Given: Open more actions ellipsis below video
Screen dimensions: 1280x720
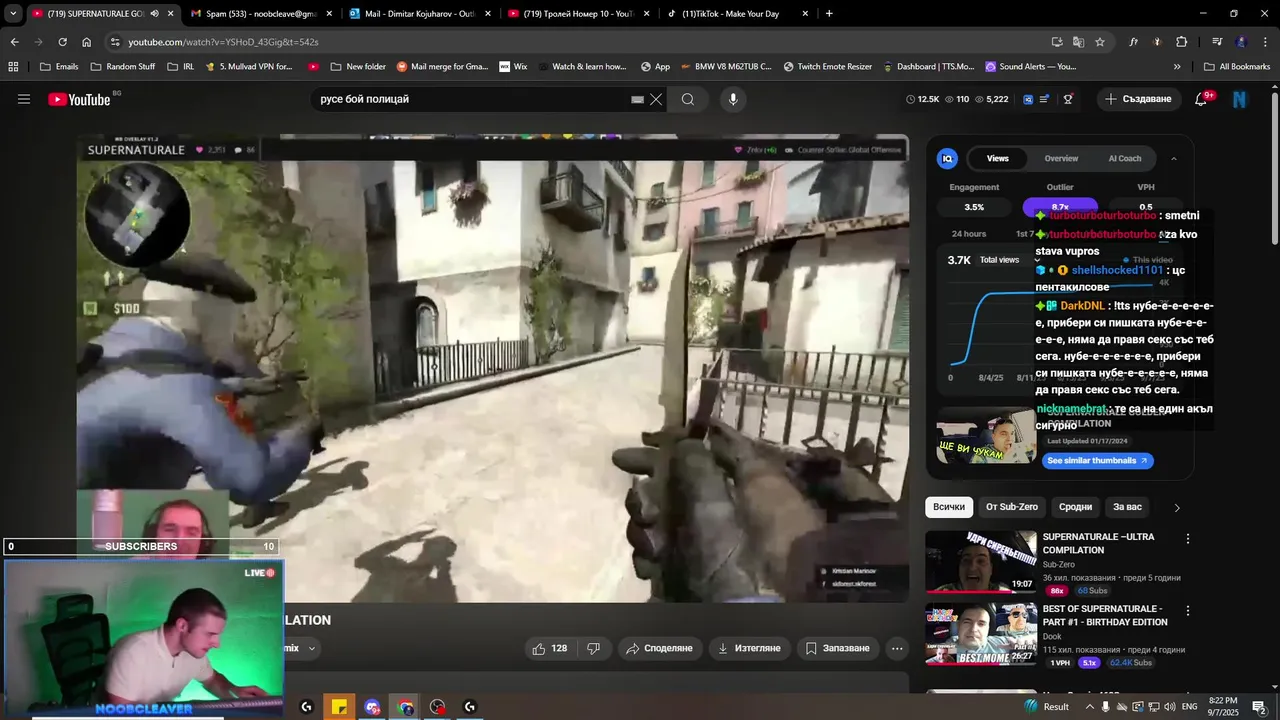Looking at the screenshot, I should pos(897,648).
